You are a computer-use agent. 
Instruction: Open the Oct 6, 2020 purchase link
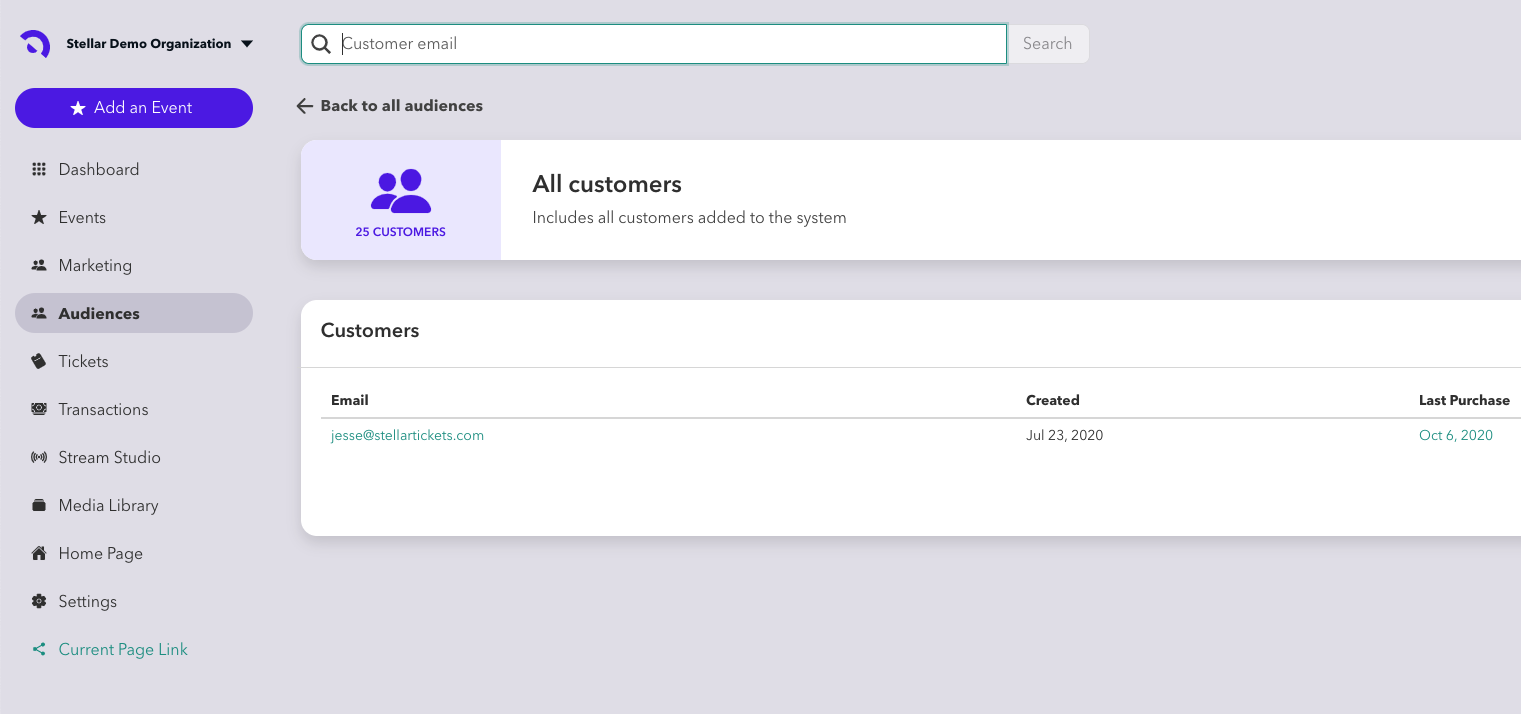click(1455, 435)
